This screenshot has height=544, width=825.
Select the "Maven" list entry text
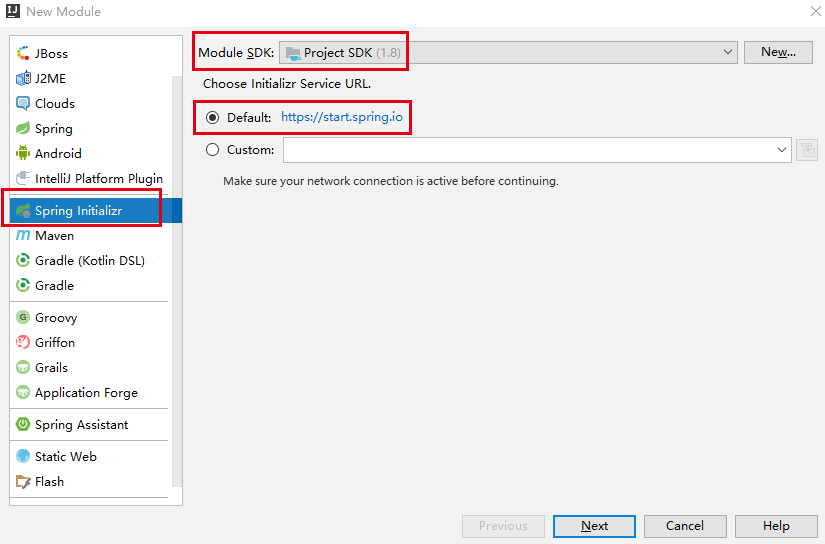point(54,236)
